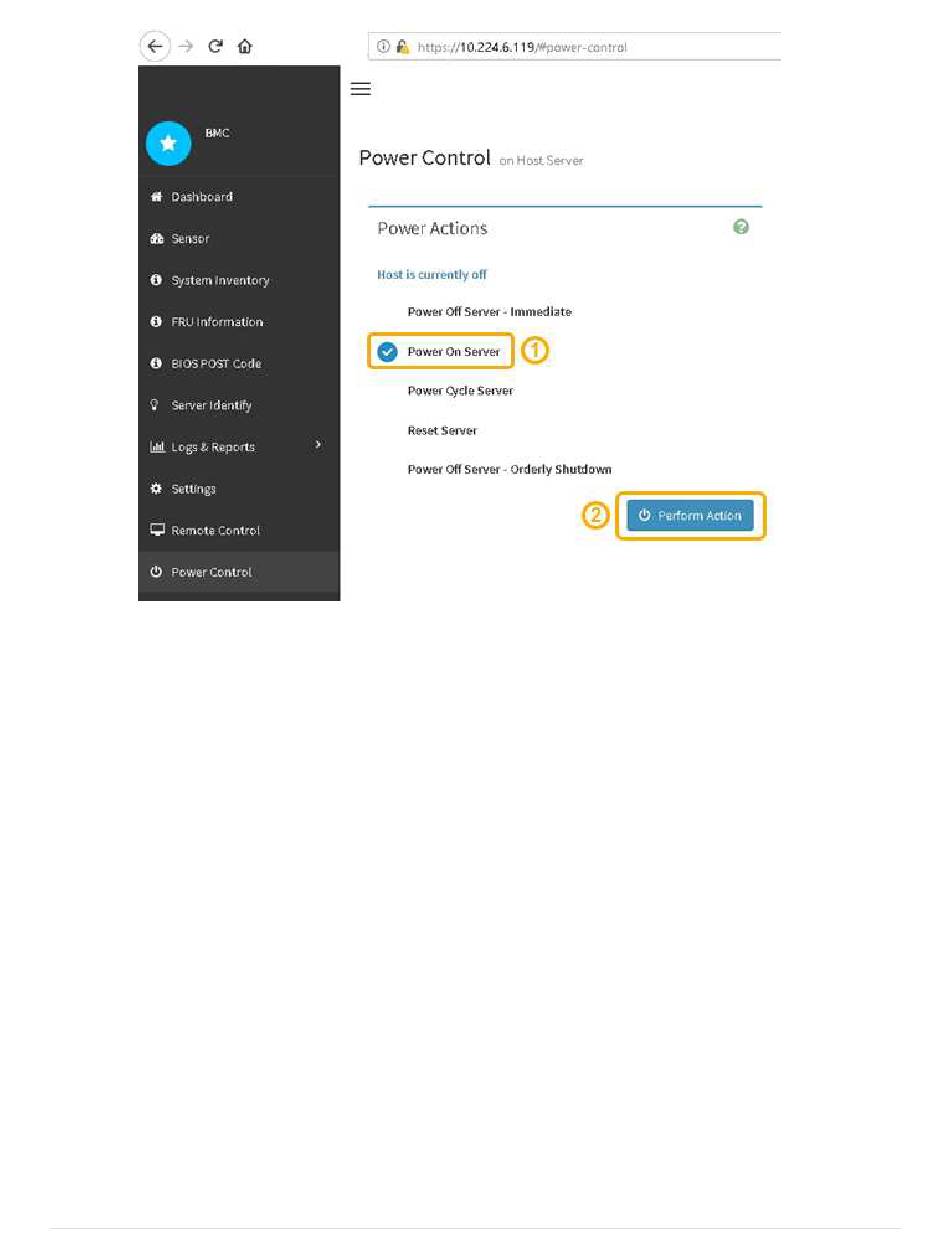
Task: Click the Power Actions panel title
Action: pos(432,228)
